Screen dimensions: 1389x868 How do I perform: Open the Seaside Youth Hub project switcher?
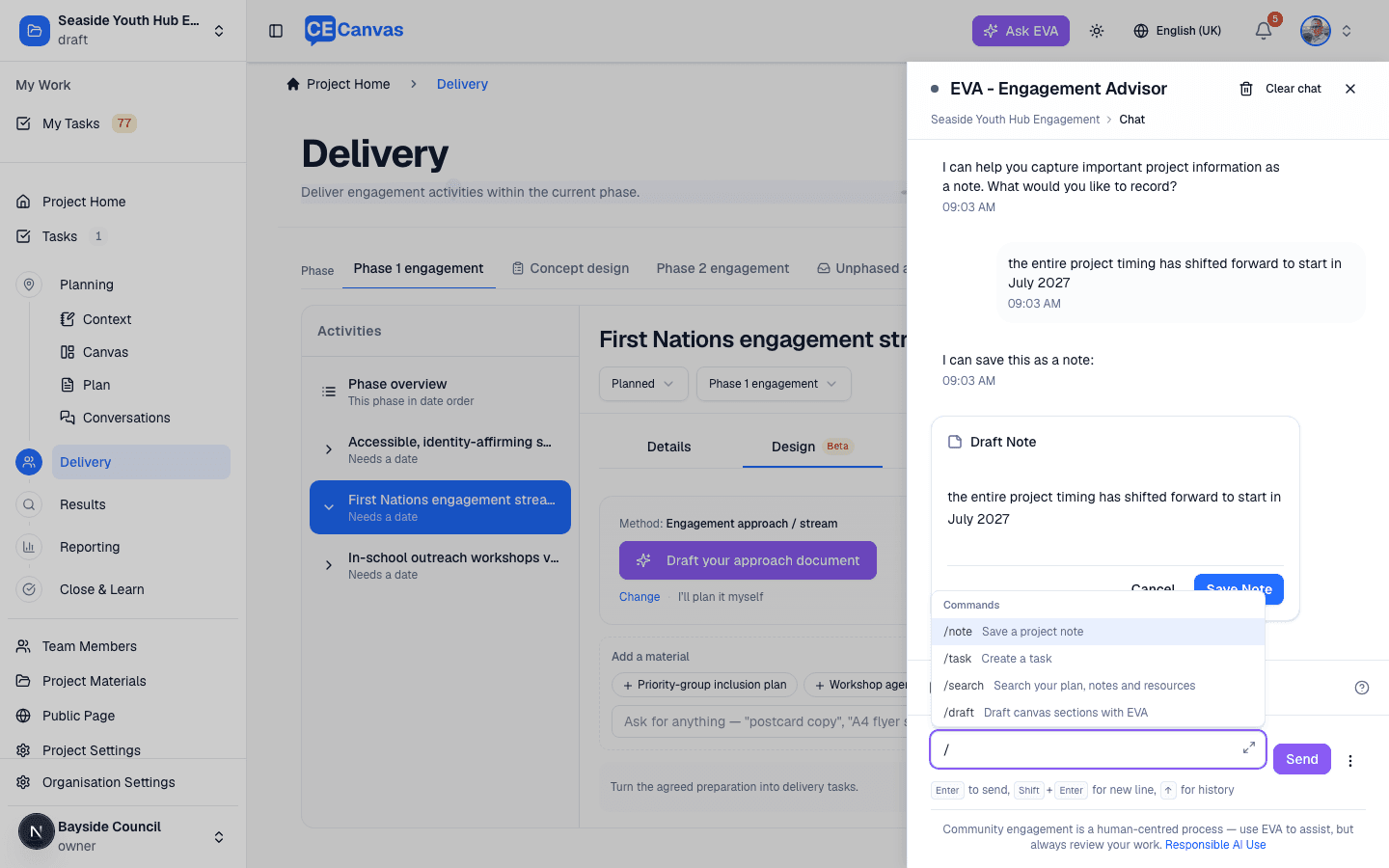point(123,31)
